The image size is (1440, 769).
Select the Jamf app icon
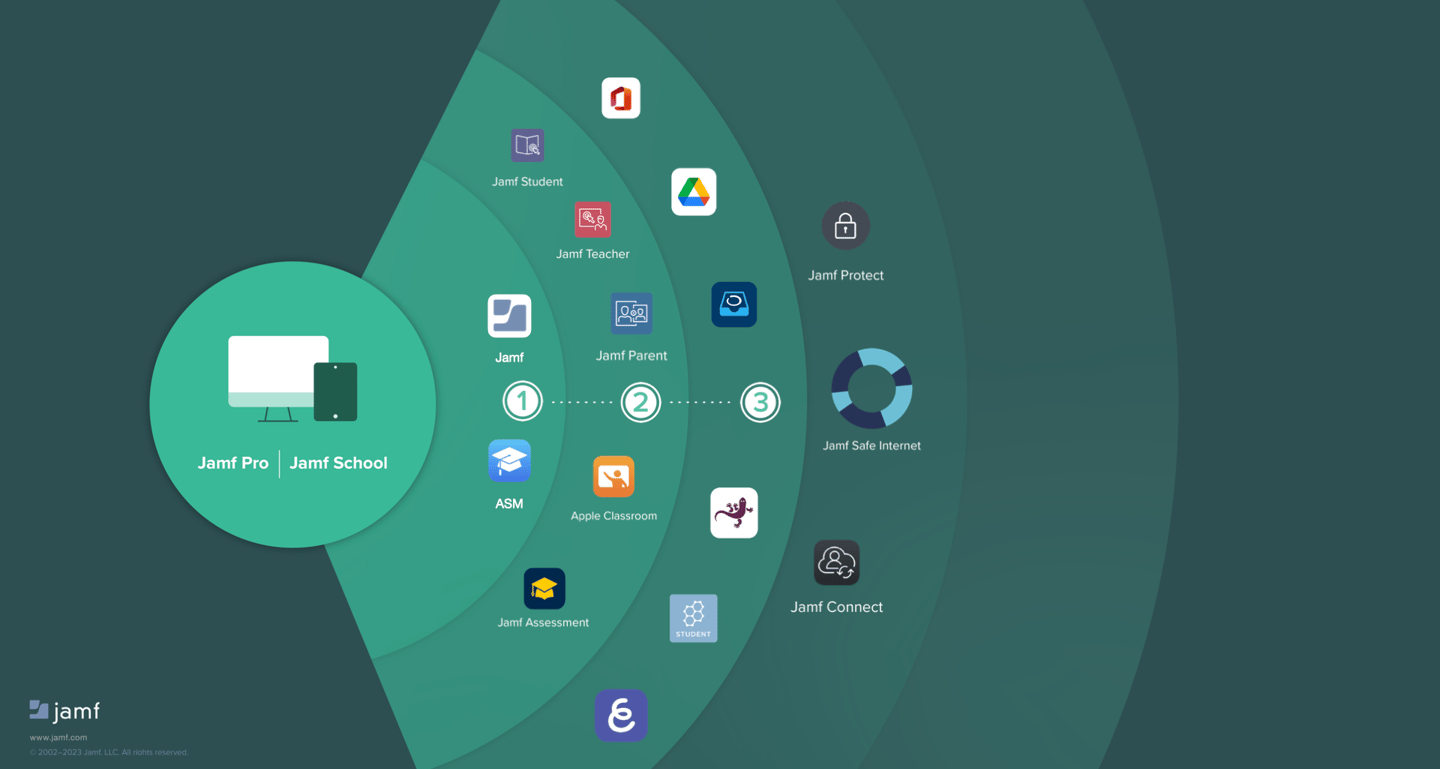[509, 316]
